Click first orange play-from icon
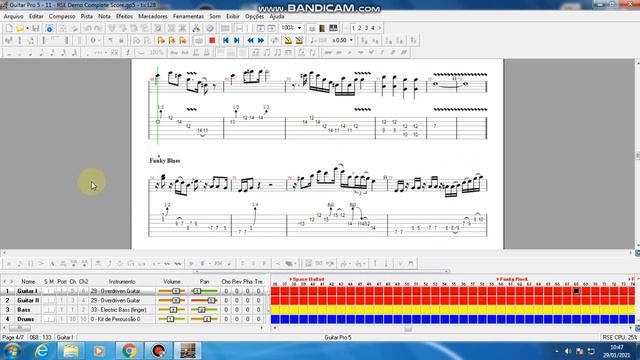Viewport: 640px width, 360px height. 161,40
